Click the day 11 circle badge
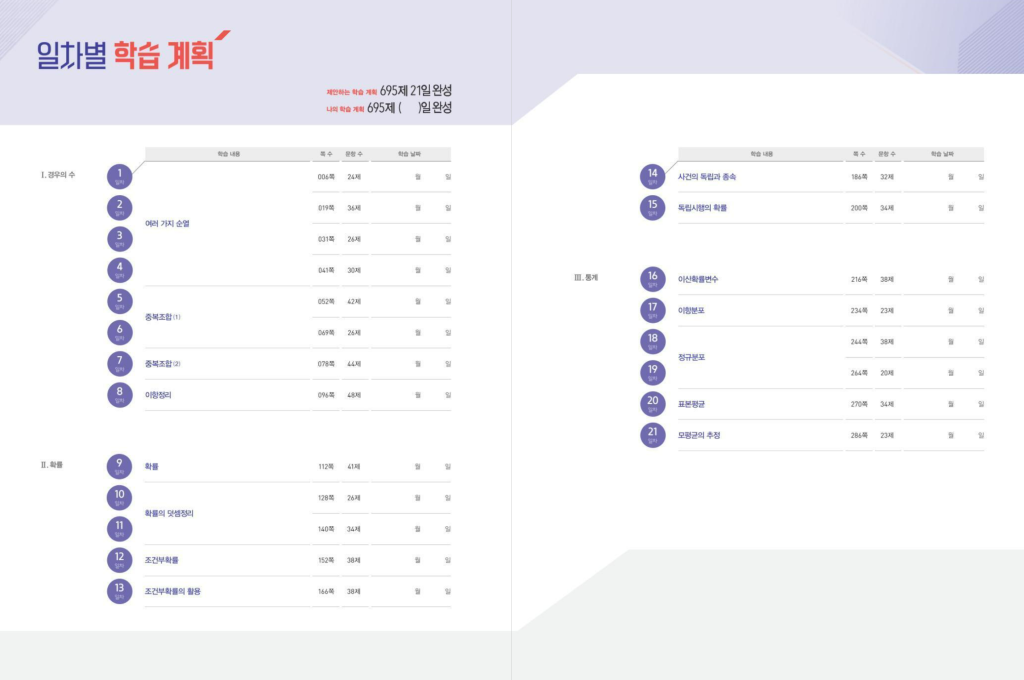The height and width of the screenshot is (680, 1024). click(x=119, y=529)
